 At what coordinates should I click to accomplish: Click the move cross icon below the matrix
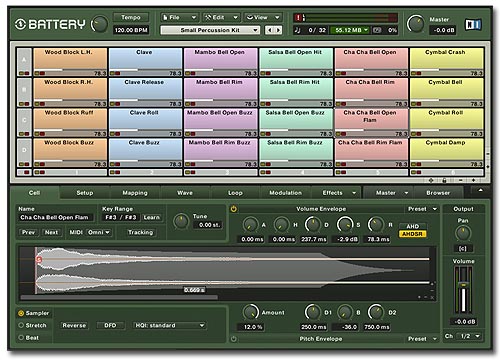(x=431, y=180)
